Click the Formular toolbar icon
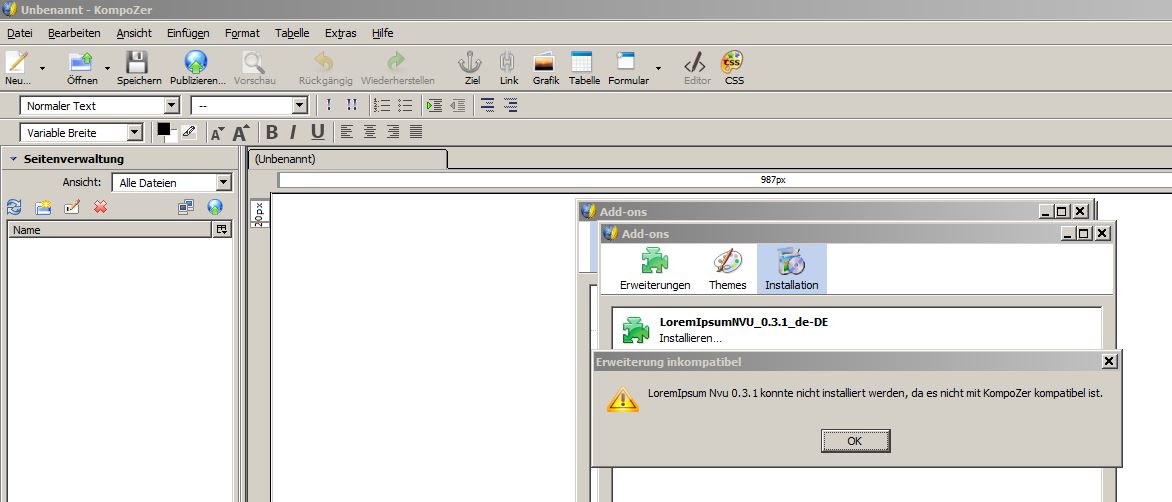Image resolution: width=1172 pixels, height=502 pixels. click(x=626, y=61)
